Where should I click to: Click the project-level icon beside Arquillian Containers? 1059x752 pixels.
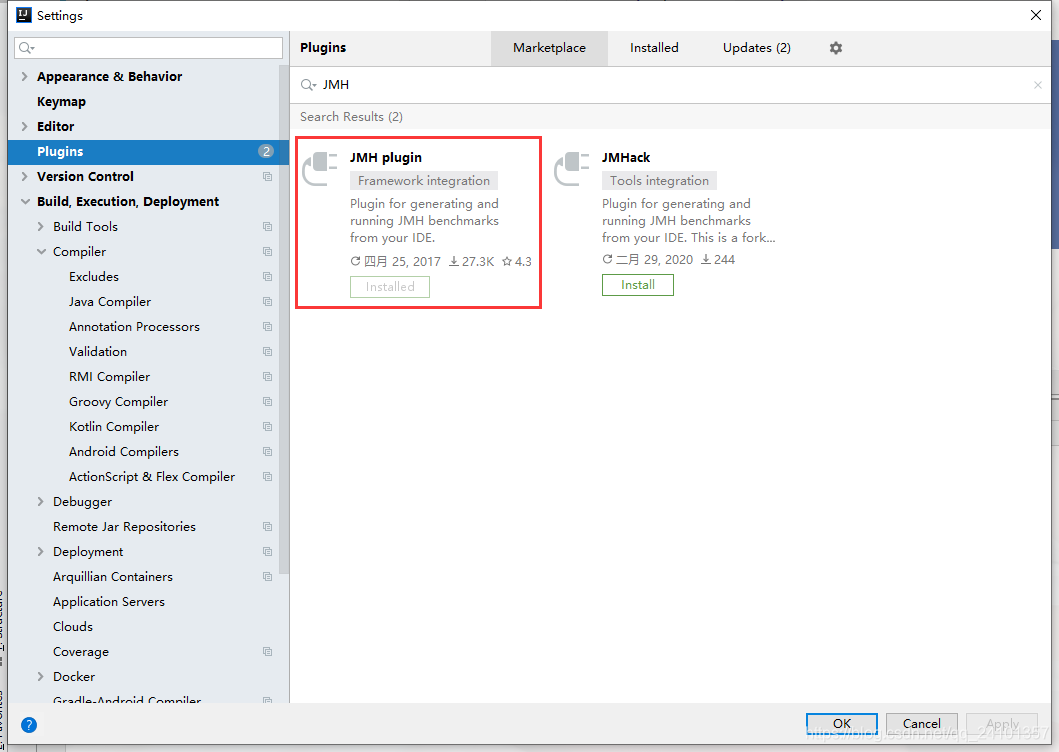pos(267,576)
